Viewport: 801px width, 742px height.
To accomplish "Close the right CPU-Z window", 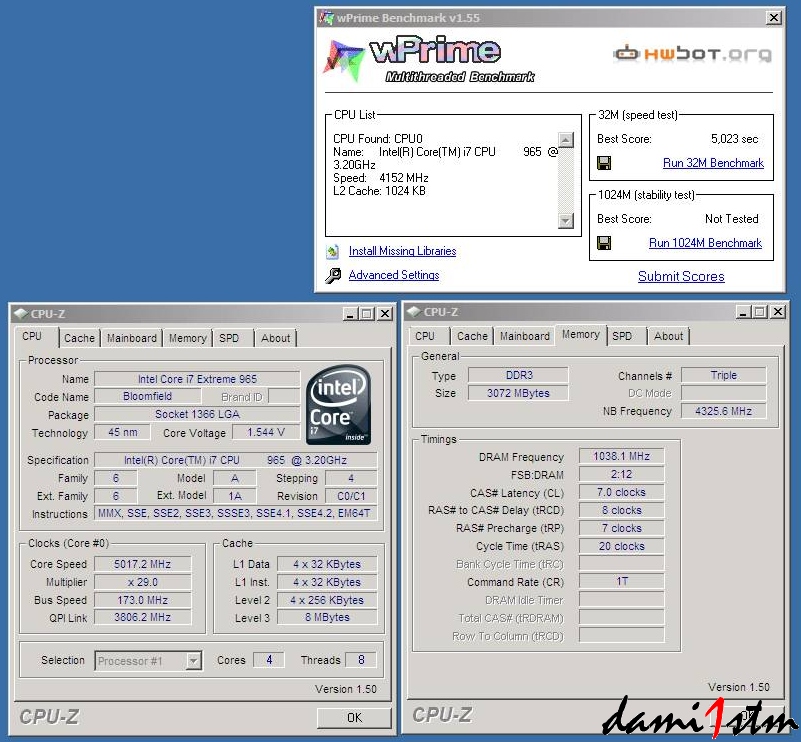I will (778, 312).
